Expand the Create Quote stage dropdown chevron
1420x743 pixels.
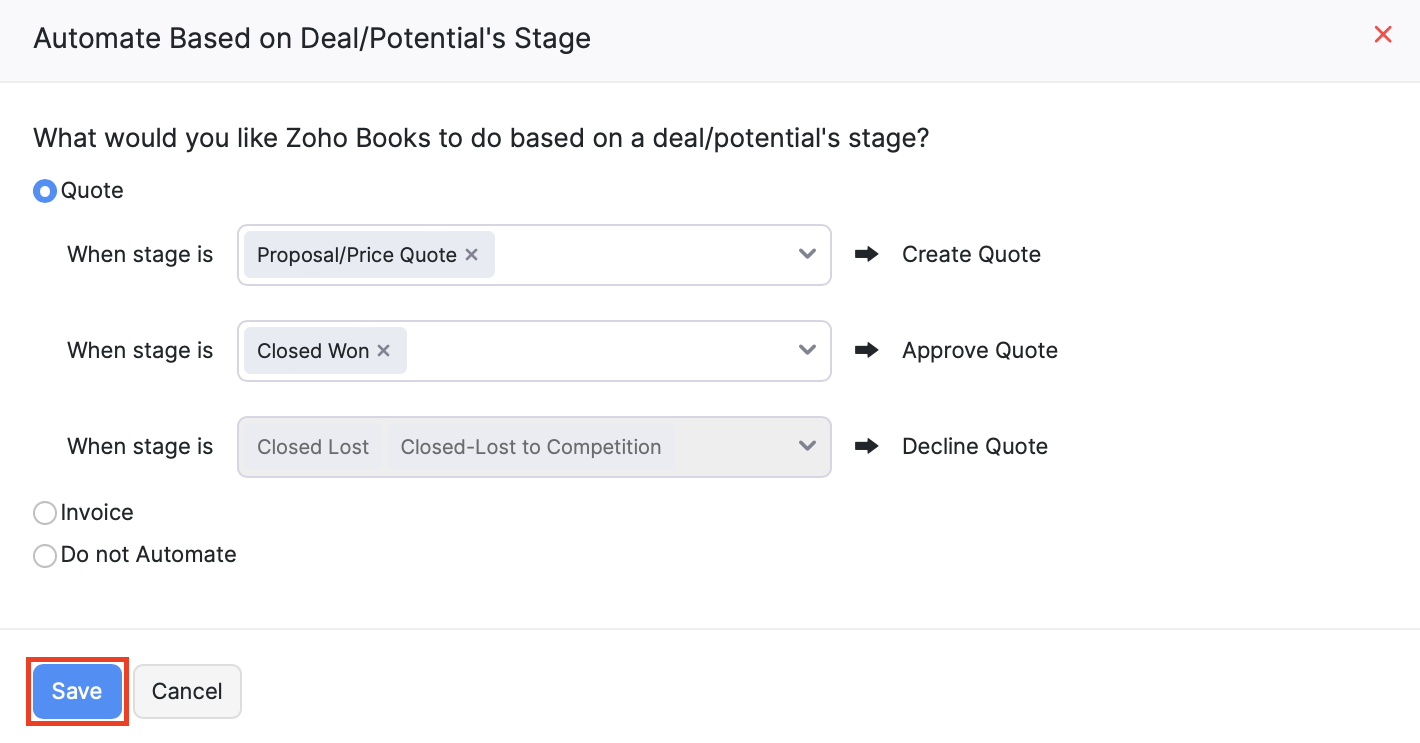pyautogui.click(x=808, y=255)
